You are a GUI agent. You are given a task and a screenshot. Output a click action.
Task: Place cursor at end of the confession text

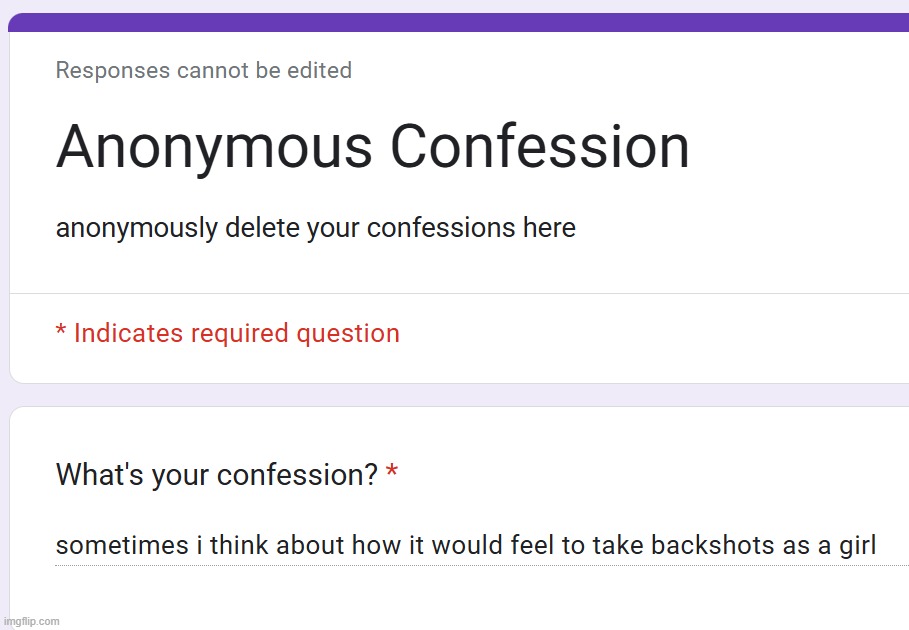(x=877, y=546)
